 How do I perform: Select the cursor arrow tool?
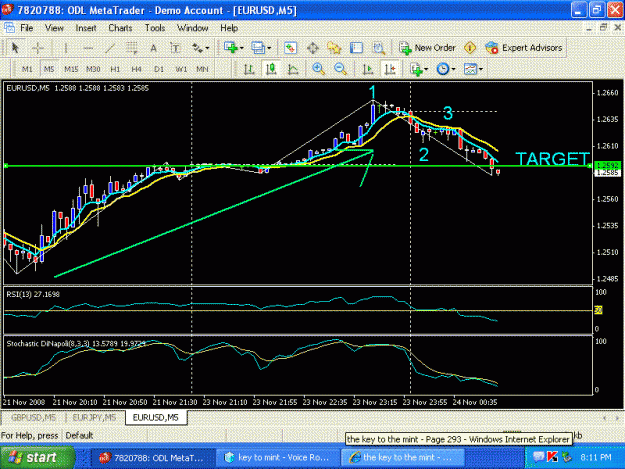pyautogui.click(x=15, y=48)
